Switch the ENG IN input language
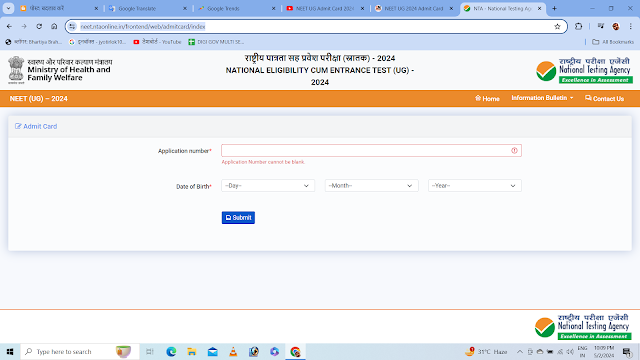The height and width of the screenshot is (360, 640). tap(582, 351)
